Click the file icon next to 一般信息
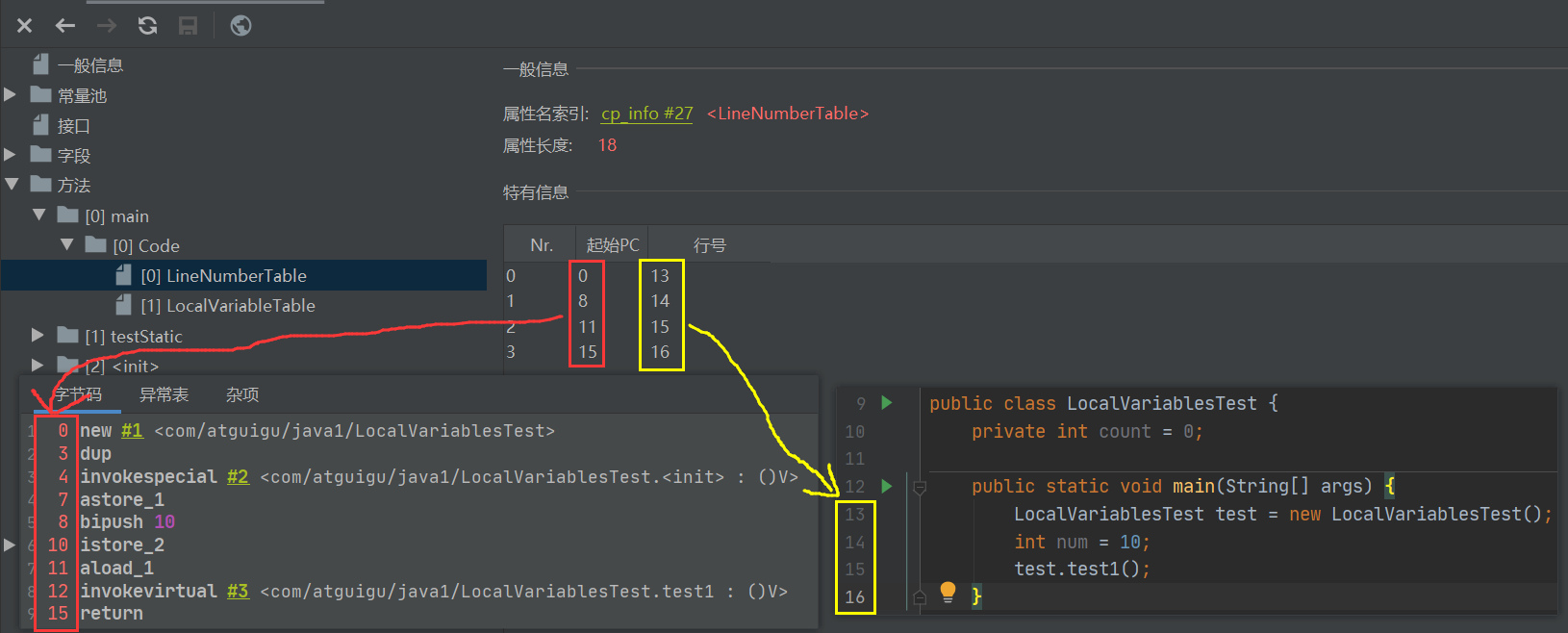 (x=40, y=64)
